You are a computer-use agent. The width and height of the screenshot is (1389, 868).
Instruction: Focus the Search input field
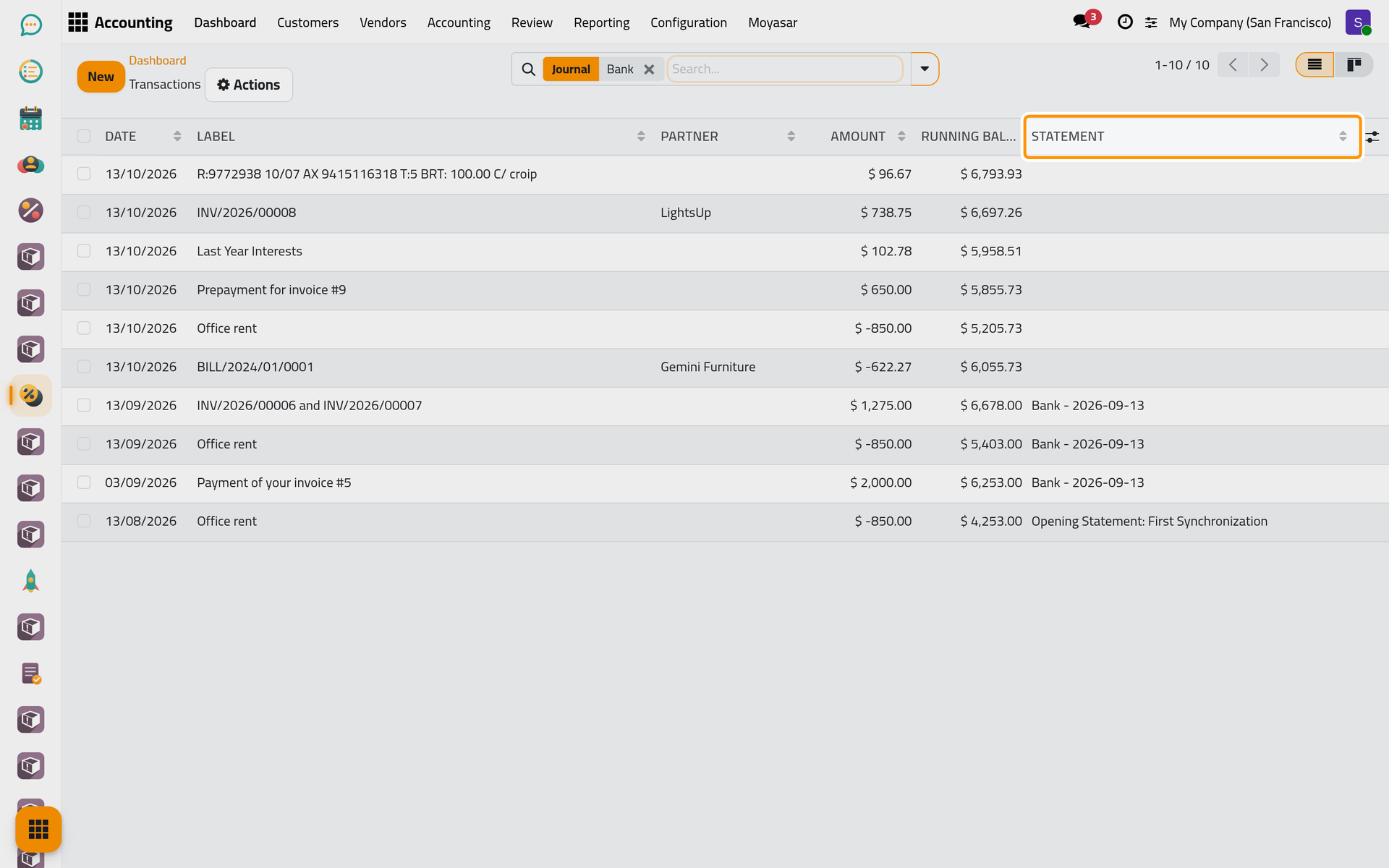click(785, 69)
